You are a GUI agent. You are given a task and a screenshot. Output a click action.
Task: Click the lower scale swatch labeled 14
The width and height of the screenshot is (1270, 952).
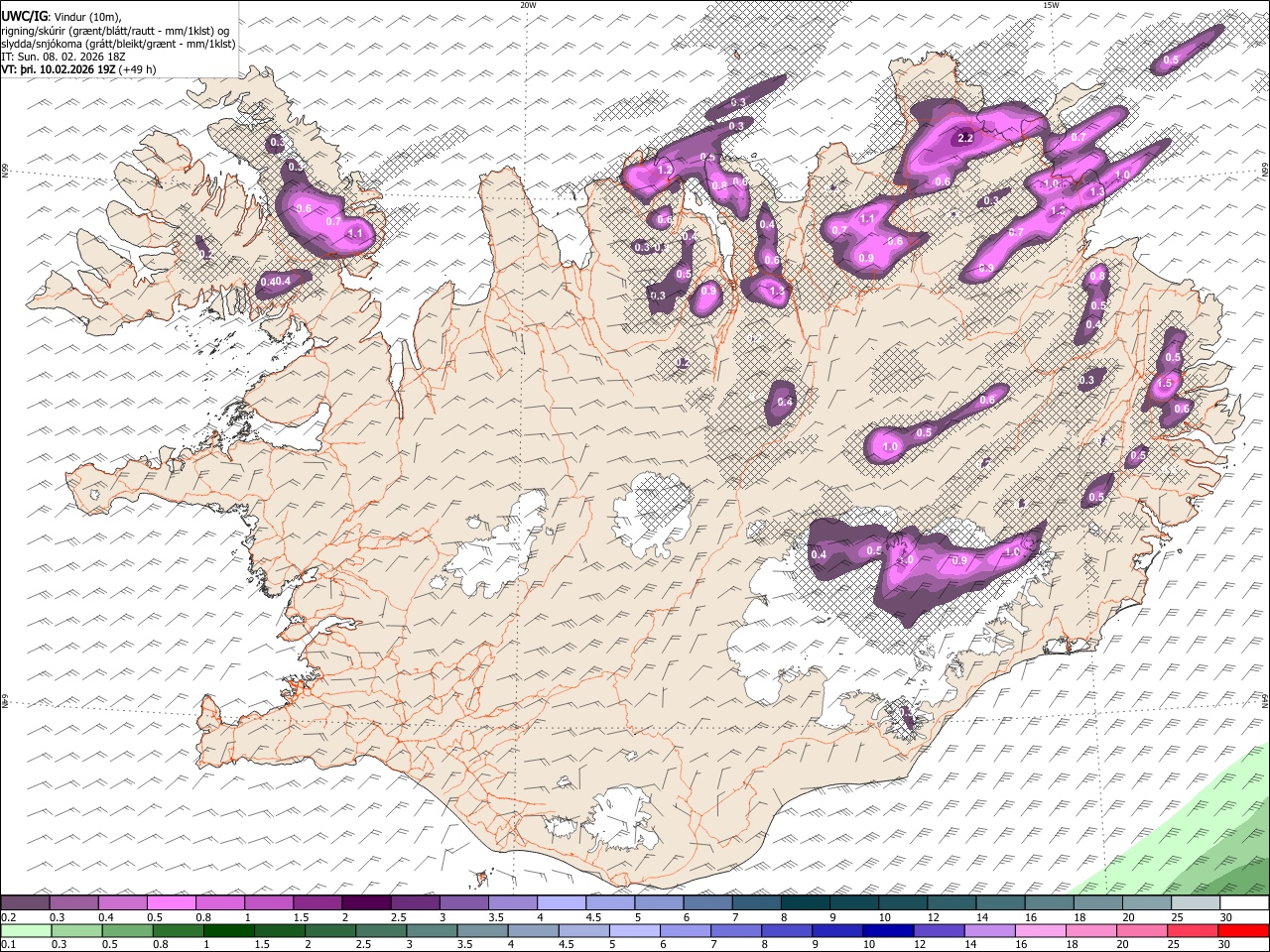[989, 930]
